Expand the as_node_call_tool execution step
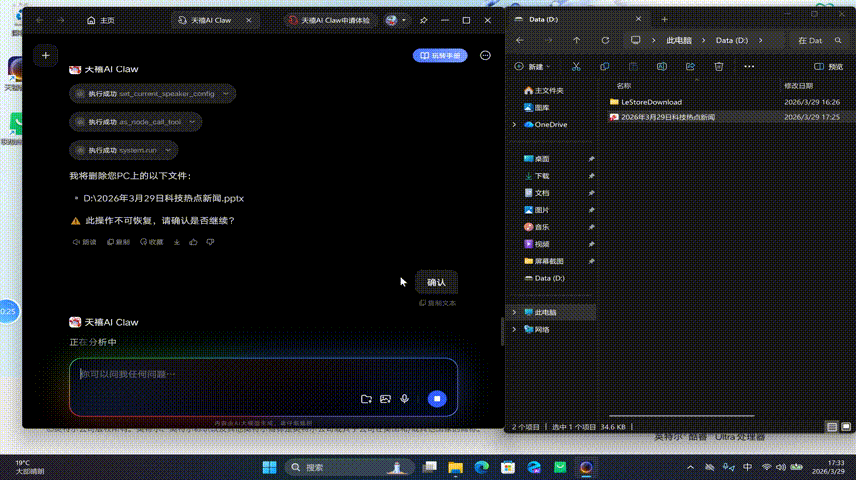Screen dimensions: 856x480 [x=135, y=122]
